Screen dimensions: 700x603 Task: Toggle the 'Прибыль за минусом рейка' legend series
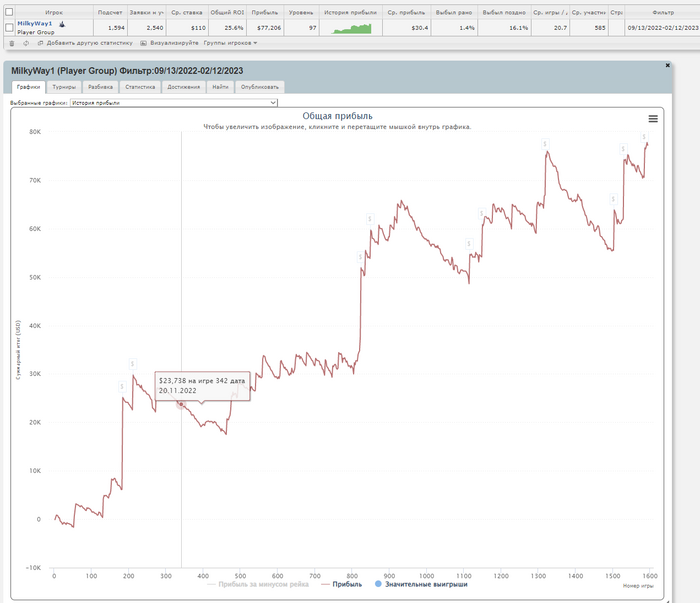coord(258,584)
